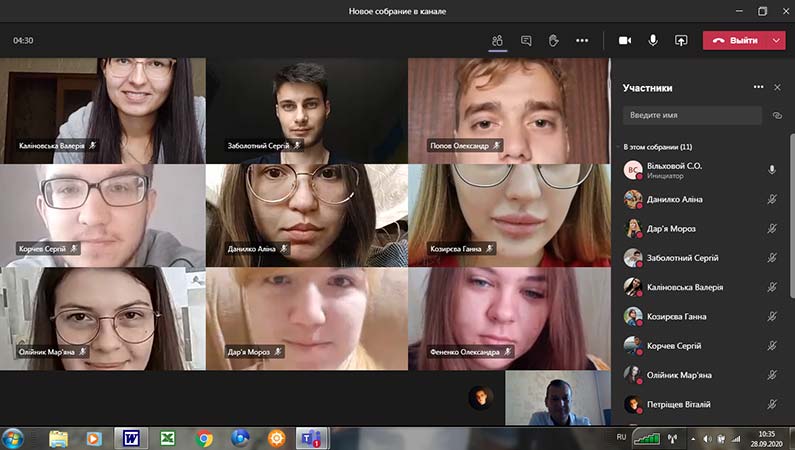Open the more actions ellipsis in toolbar
This screenshot has width=795, height=450.
[582, 41]
